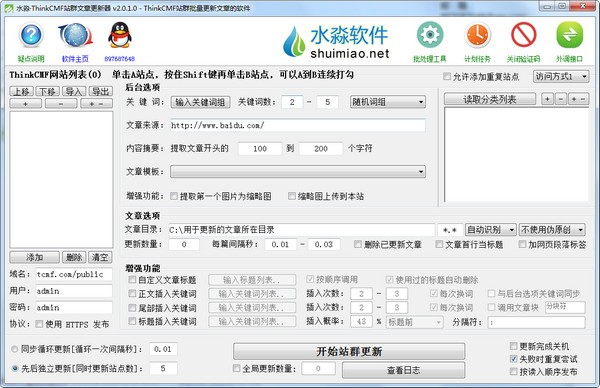This screenshot has height=388, width=600.
Task: Click the 删除 button below site list
Action: pos(74,257)
